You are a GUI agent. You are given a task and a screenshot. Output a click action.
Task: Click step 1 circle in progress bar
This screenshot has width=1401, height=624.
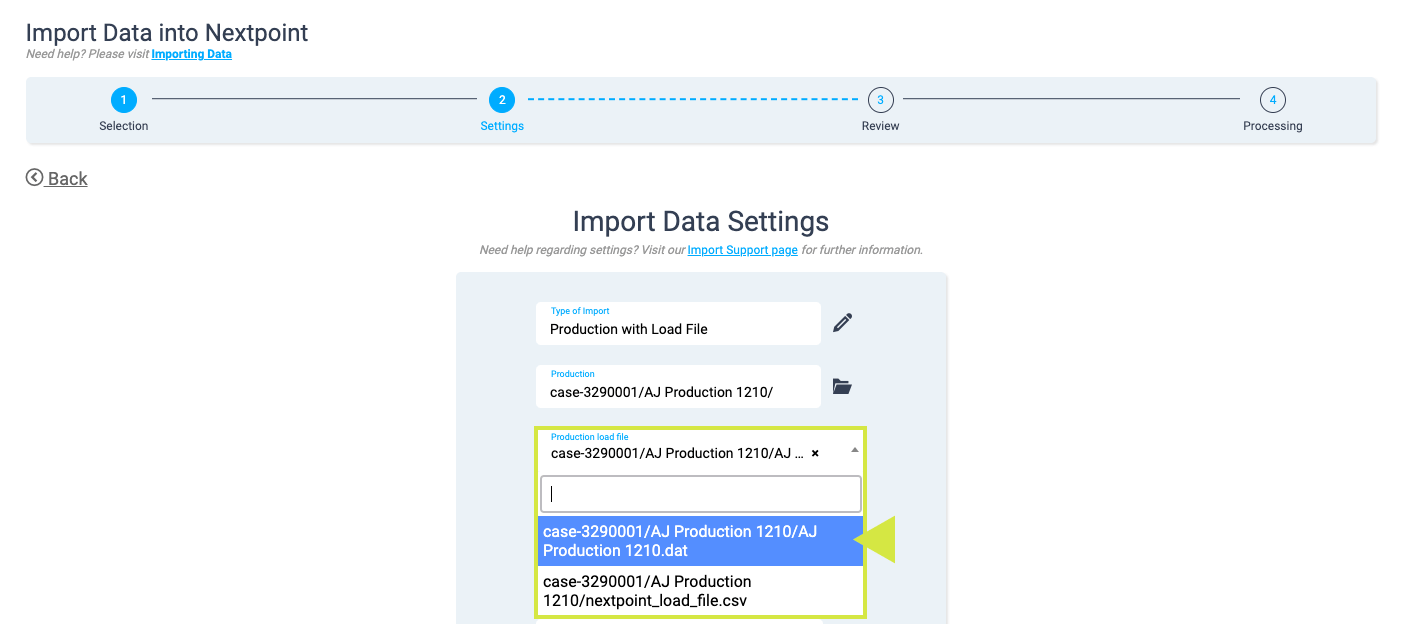point(123,100)
